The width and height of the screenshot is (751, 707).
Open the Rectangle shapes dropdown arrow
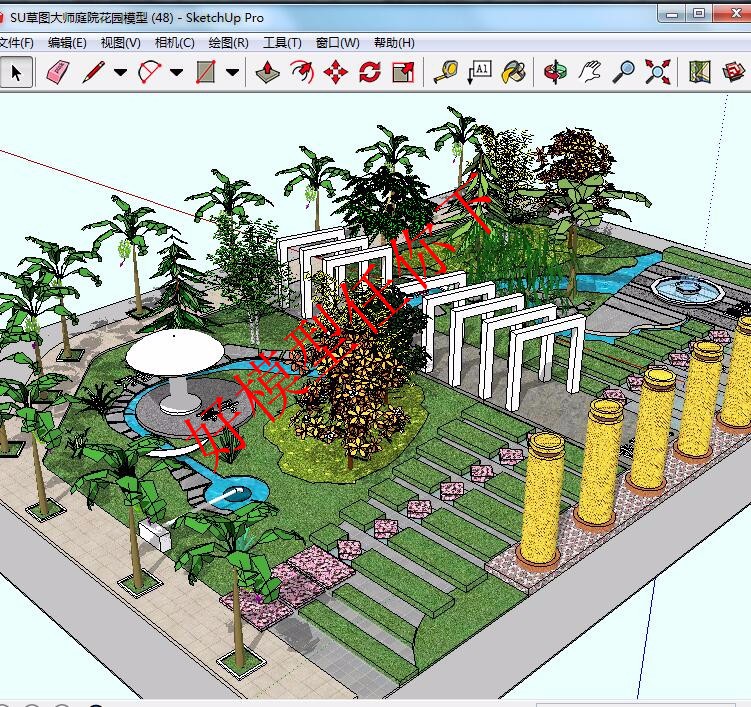click(232, 73)
